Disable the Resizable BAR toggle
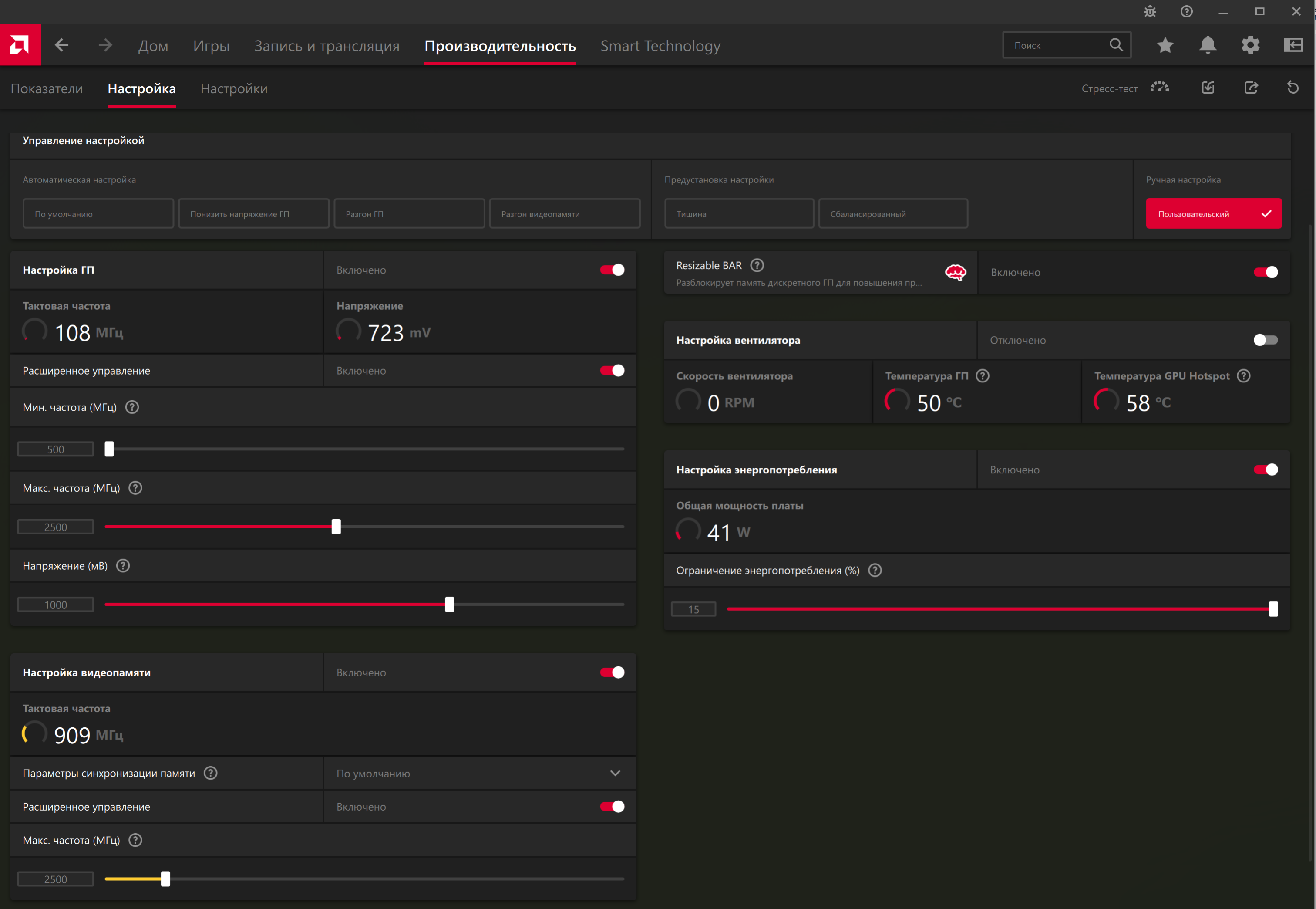1316x909 pixels. coord(1266,272)
